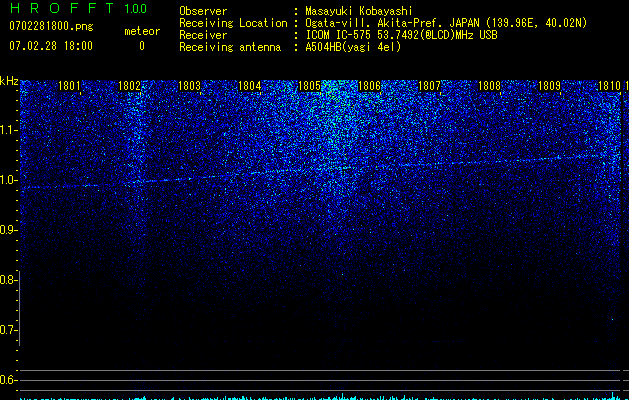Click the observer name Masayuki Kobayashi
This screenshot has width=629, height=400.
pos(359,11)
